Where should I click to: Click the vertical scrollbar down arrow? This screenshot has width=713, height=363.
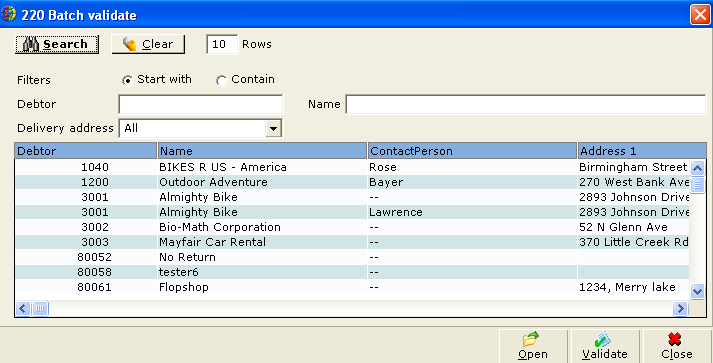(x=698, y=291)
